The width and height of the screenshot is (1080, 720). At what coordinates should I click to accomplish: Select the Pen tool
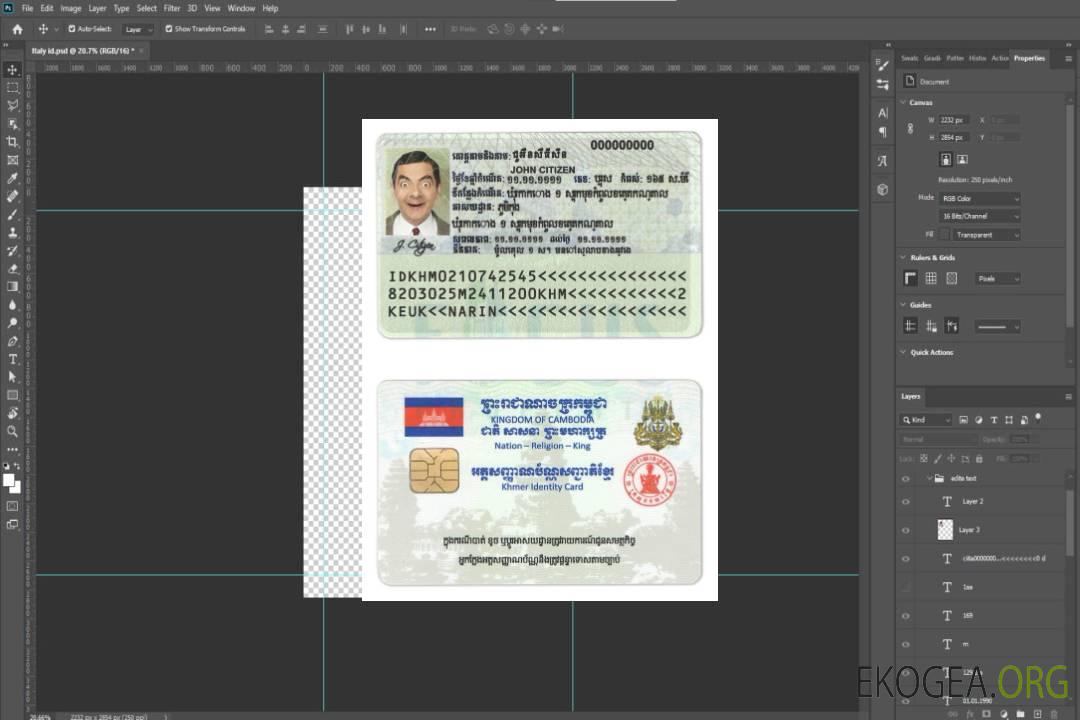coord(12,341)
